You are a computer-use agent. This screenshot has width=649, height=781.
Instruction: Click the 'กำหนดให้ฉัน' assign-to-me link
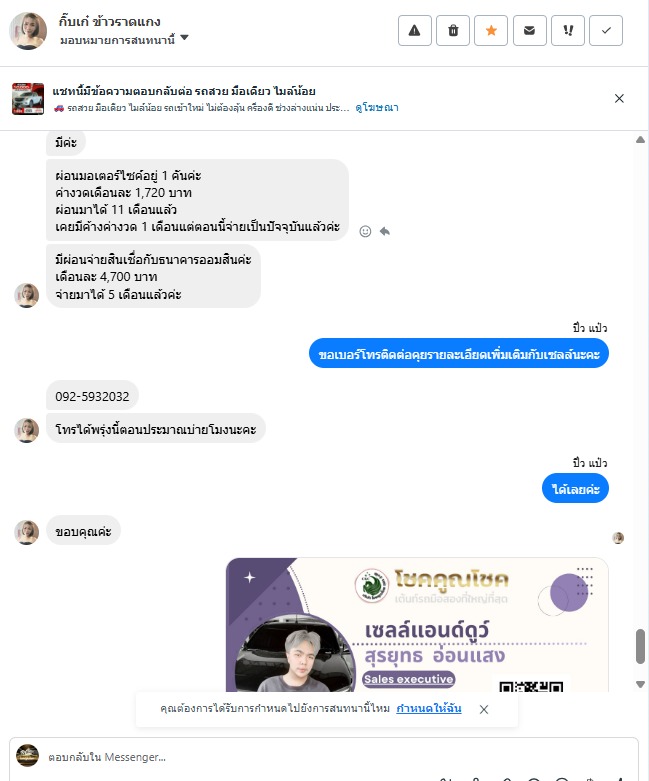429,708
